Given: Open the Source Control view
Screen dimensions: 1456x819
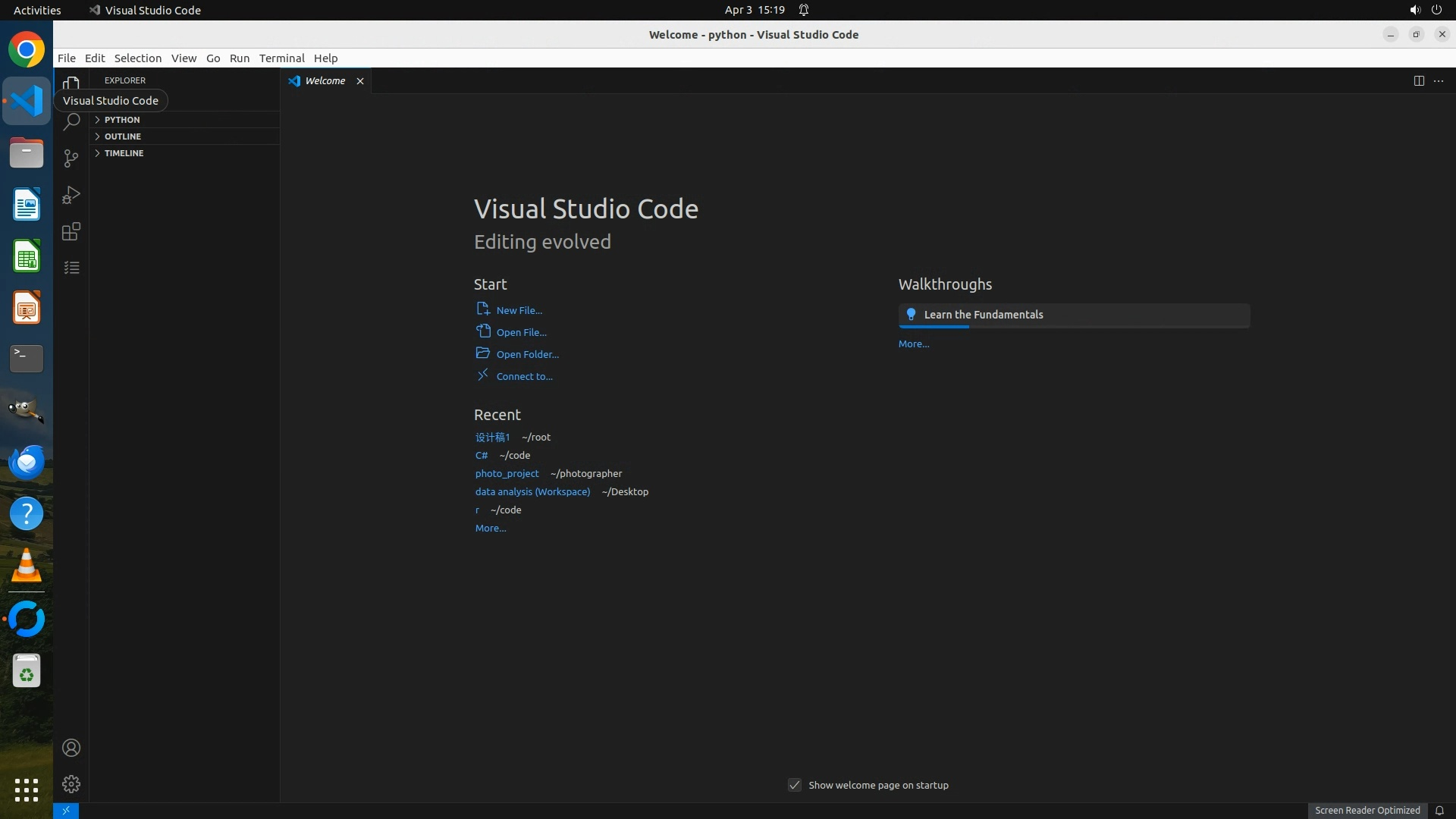Looking at the screenshot, I should point(71,158).
